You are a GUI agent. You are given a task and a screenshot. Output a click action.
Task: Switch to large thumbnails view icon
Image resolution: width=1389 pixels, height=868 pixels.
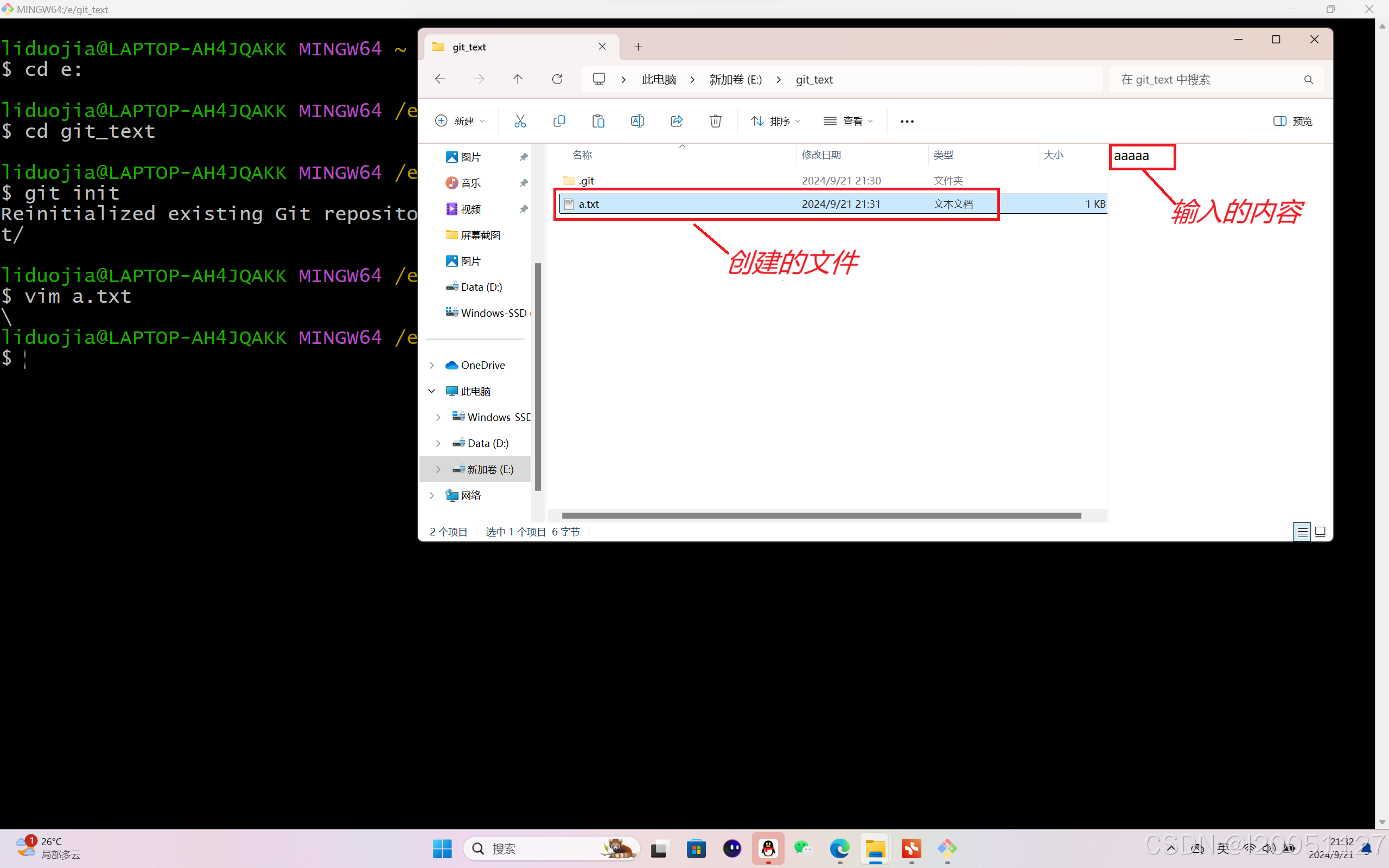(x=1320, y=532)
